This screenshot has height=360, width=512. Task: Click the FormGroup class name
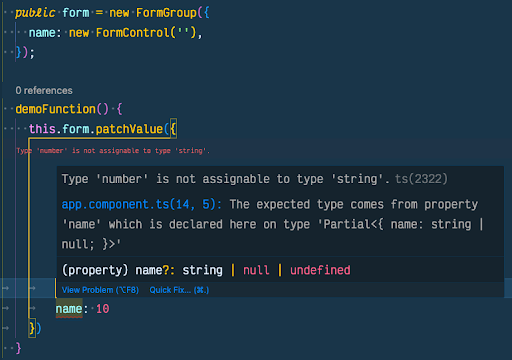click(x=166, y=13)
